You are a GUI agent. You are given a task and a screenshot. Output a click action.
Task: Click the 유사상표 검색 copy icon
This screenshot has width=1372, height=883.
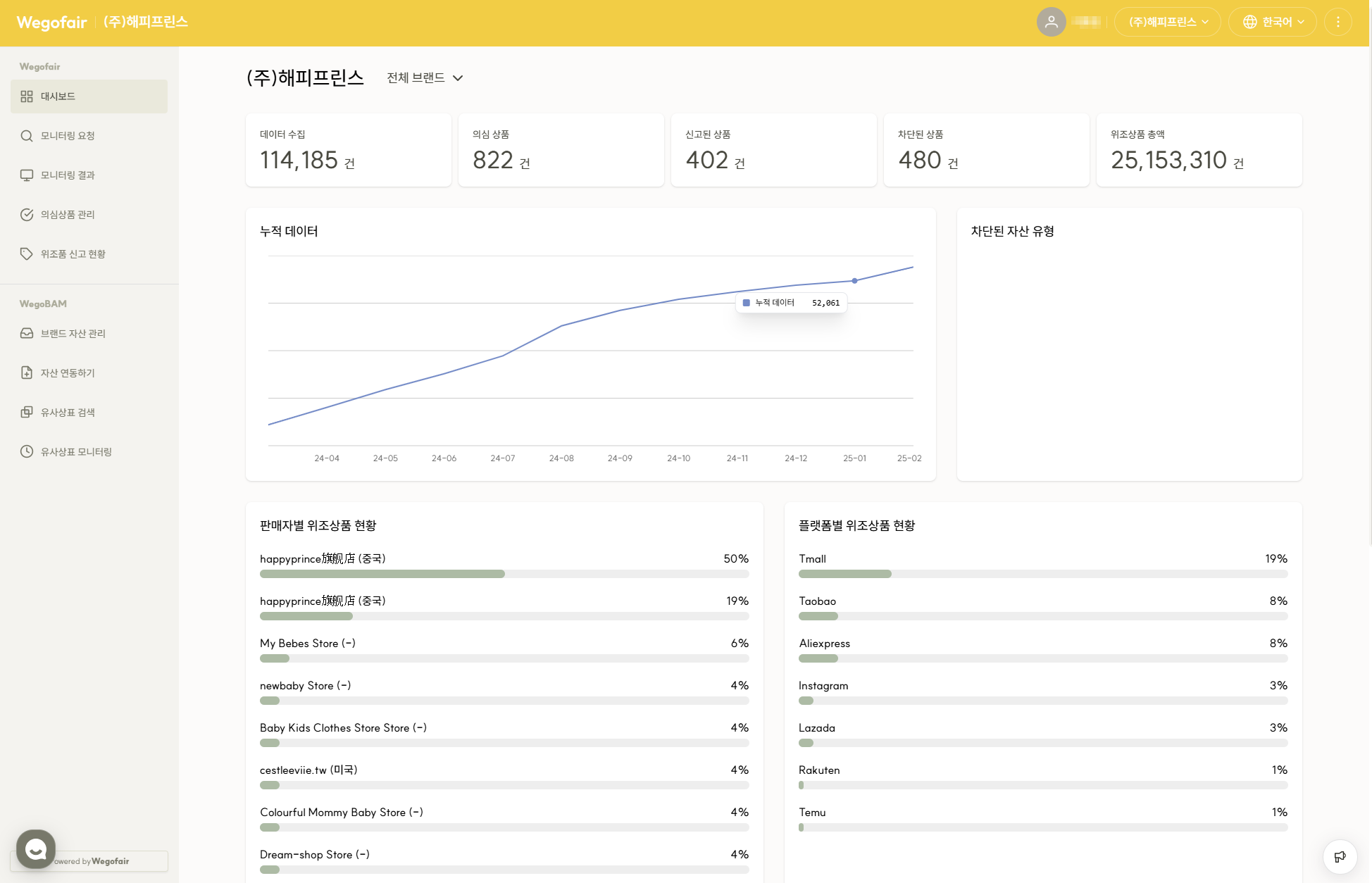tap(27, 413)
